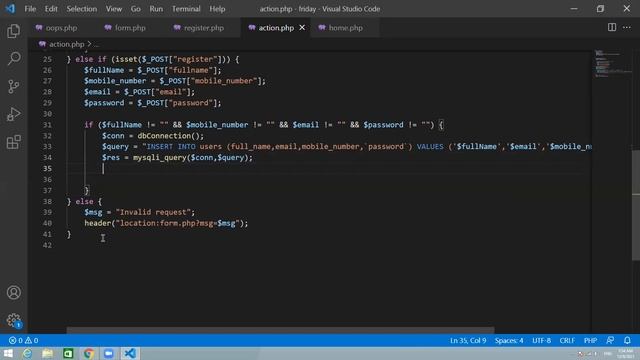Place cursor on $conn = dbConnection(); line
Image resolution: width=640 pixels, height=360 pixels.
[x=153, y=136]
